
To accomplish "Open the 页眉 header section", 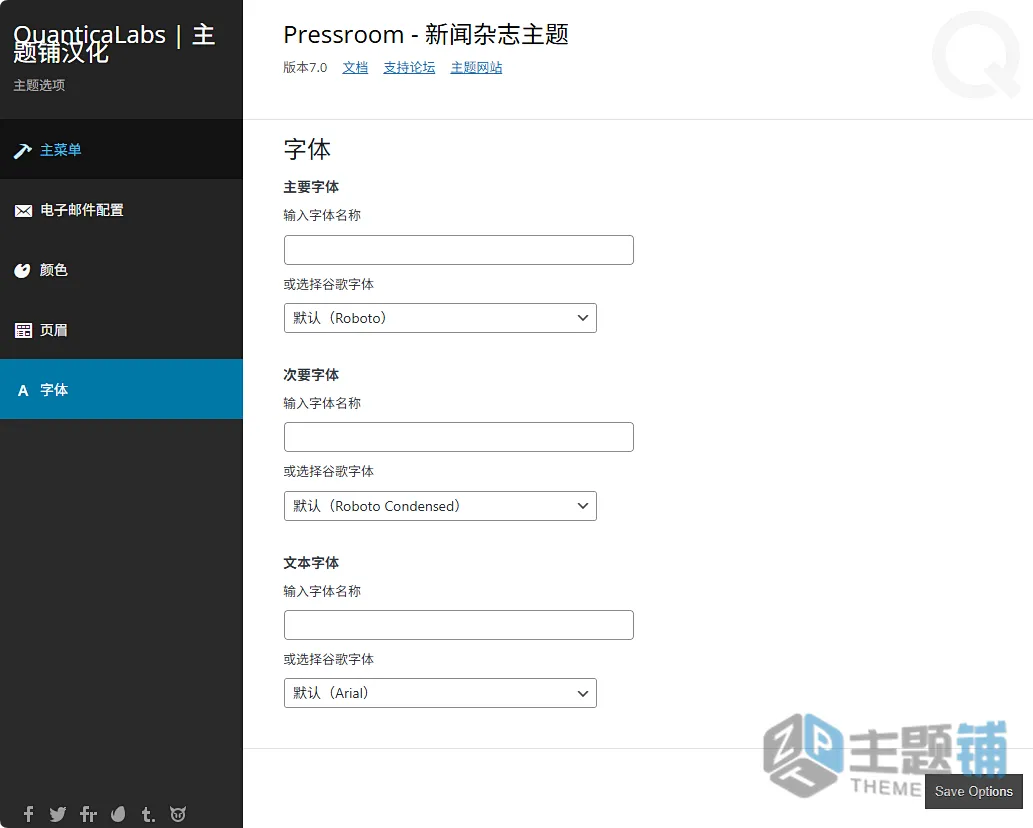I will (121, 330).
